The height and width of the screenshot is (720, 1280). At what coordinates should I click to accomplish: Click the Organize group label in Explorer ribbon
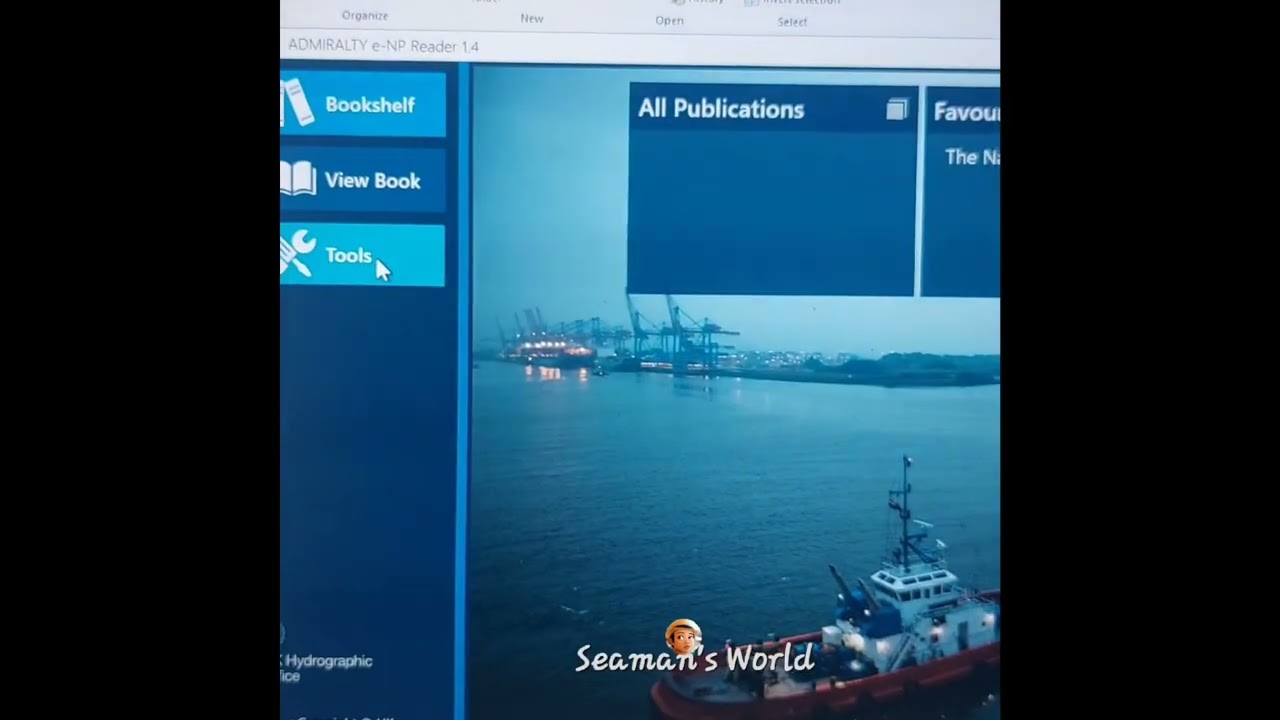point(365,15)
